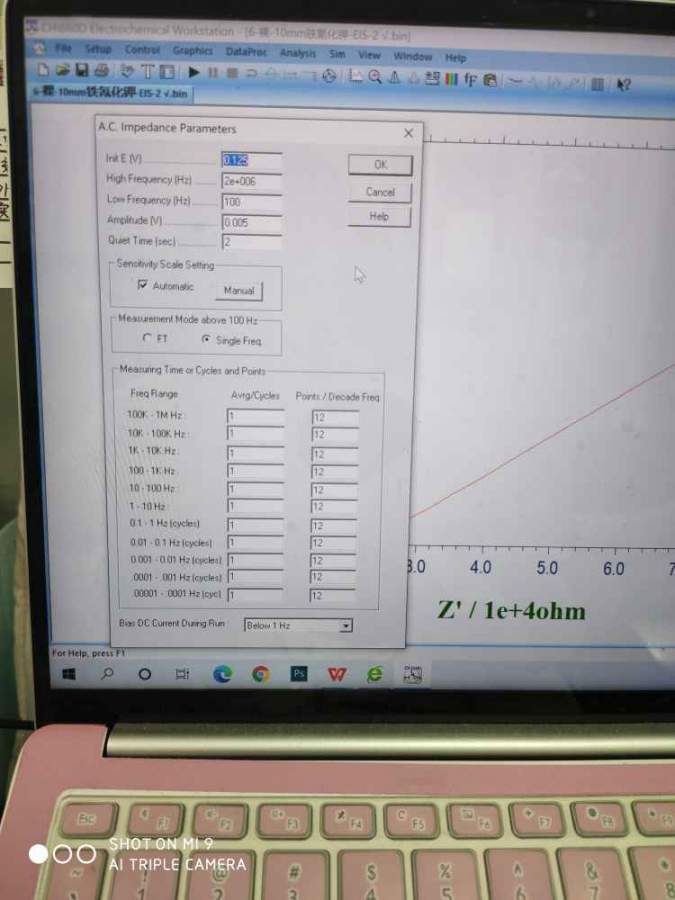This screenshot has width=675, height=900.
Task: Launch Google Chrome from the taskbar
Action: click(x=260, y=674)
